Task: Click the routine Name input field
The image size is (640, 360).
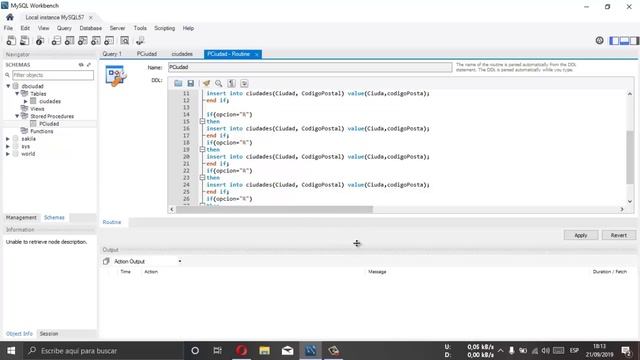Action: click(310, 67)
